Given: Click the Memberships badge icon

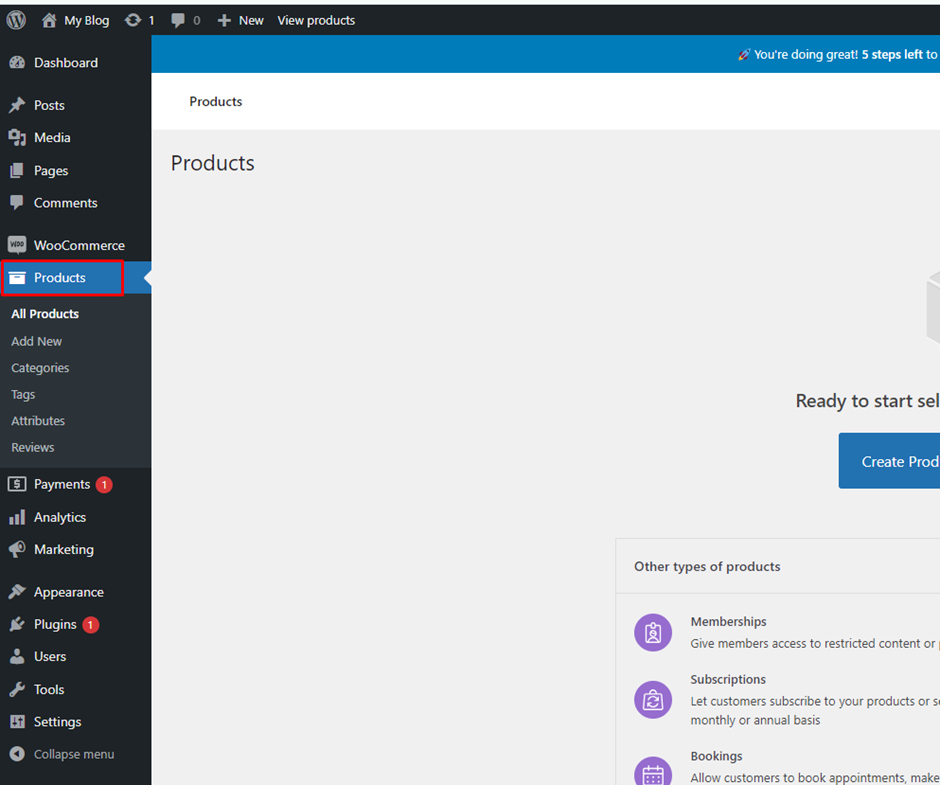Looking at the screenshot, I should 653,632.
